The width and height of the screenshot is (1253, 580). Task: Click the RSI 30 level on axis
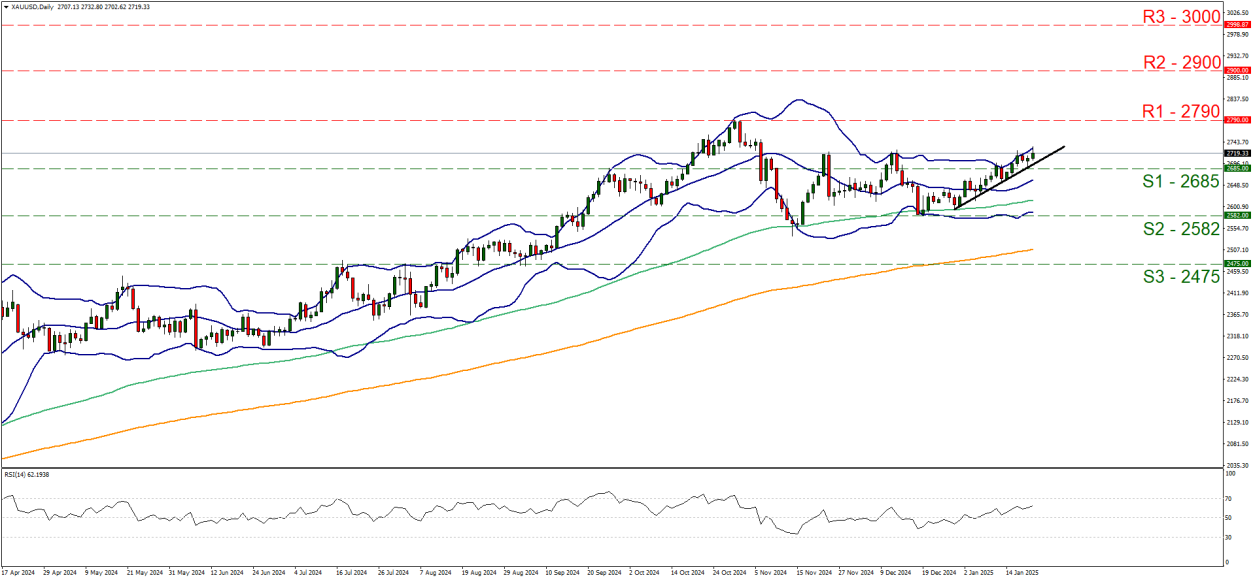click(x=1230, y=537)
